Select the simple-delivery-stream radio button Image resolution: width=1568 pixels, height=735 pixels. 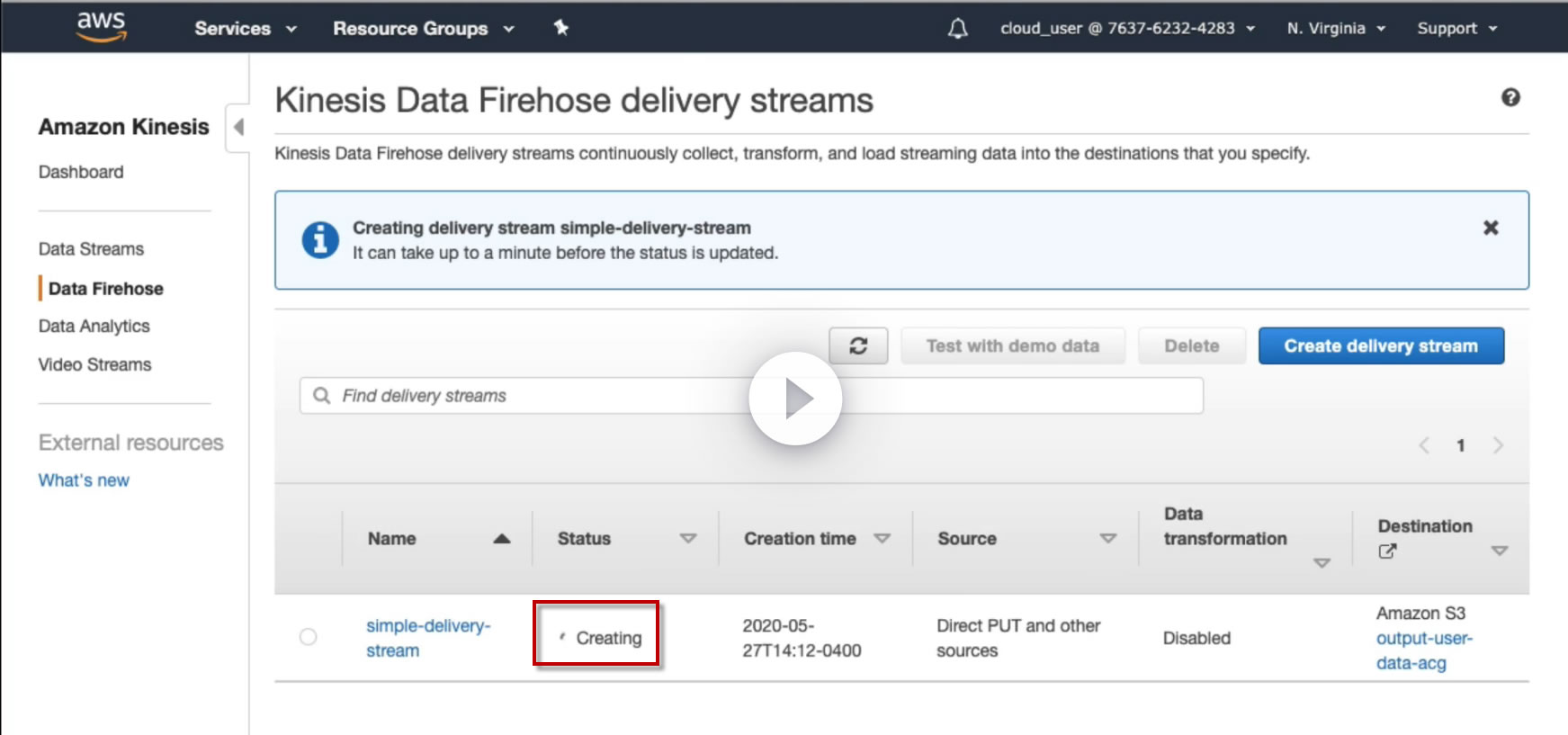coord(308,637)
